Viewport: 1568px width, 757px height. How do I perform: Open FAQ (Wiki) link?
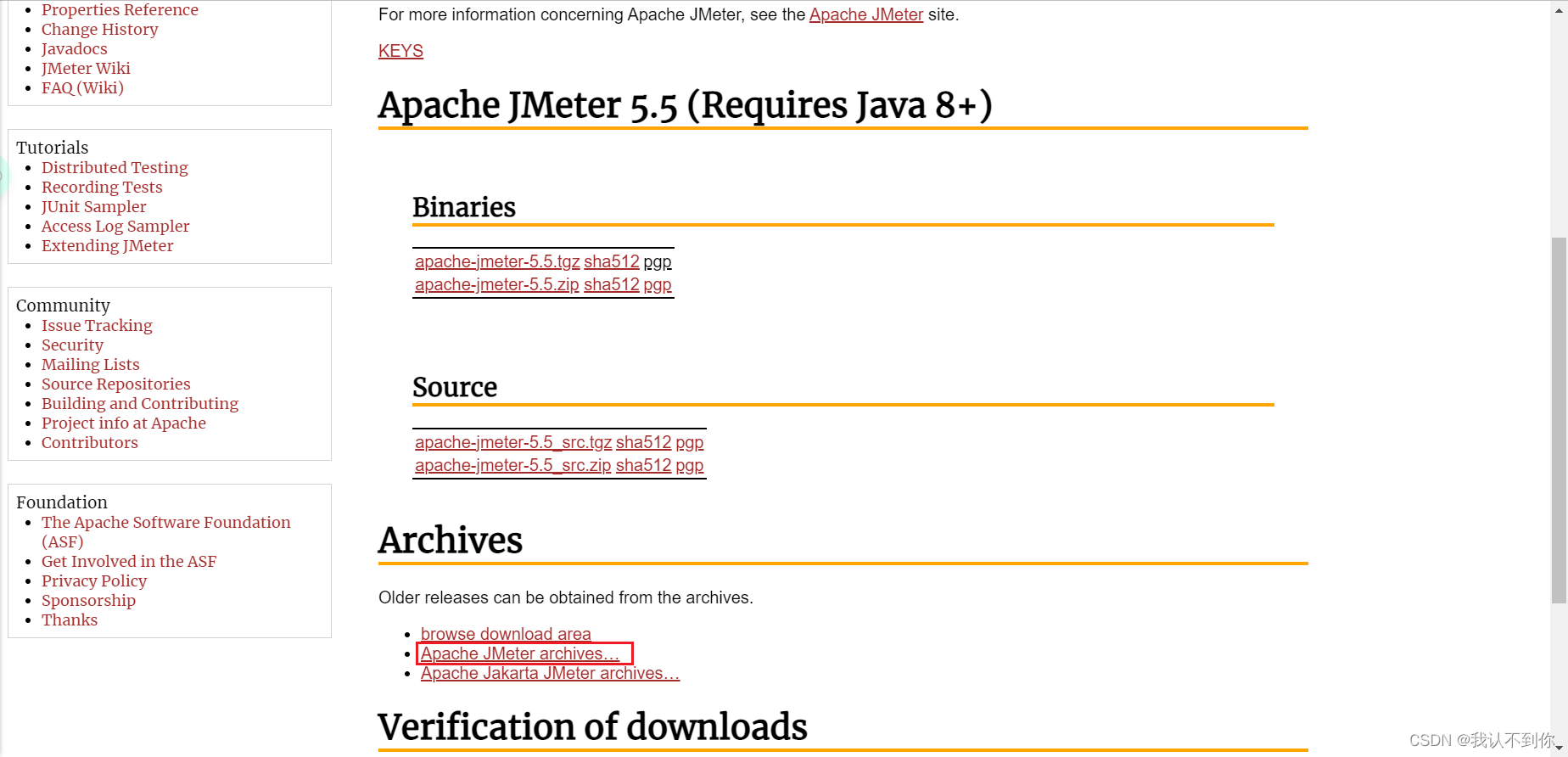click(x=82, y=87)
